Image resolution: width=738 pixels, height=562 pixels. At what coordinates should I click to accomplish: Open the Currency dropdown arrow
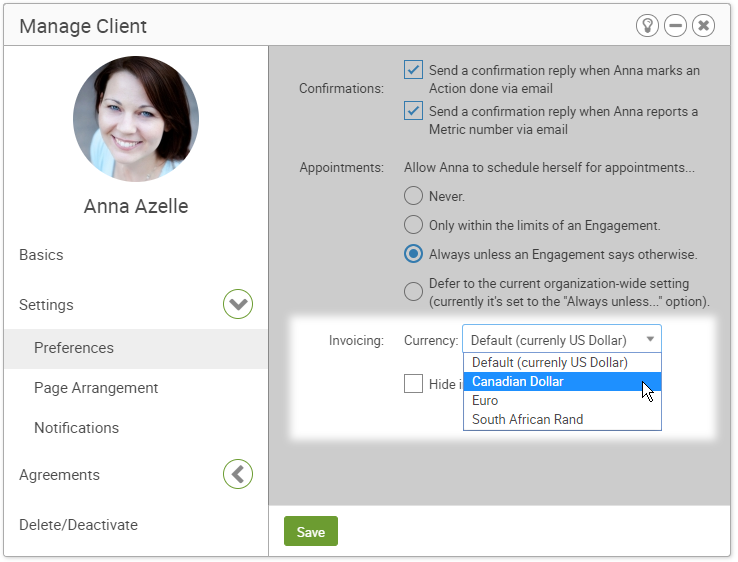(650, 339)
